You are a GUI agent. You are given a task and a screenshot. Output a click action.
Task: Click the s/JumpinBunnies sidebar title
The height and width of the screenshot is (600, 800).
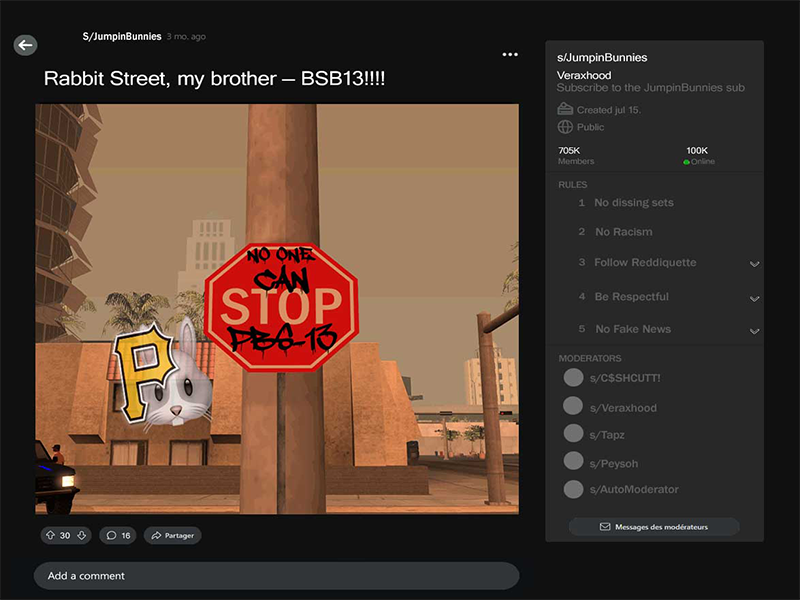pos(602,58)
